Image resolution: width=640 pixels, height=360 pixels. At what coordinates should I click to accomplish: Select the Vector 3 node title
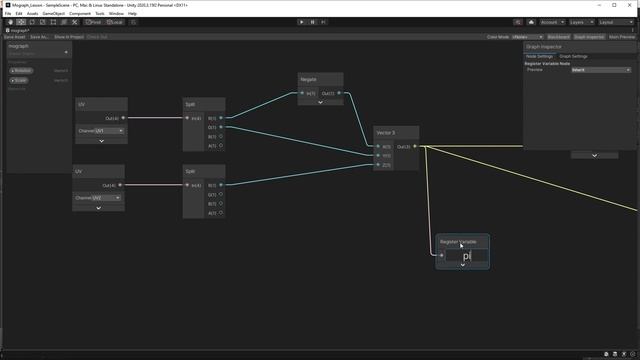pyautogui.click(x=386, y=133)
